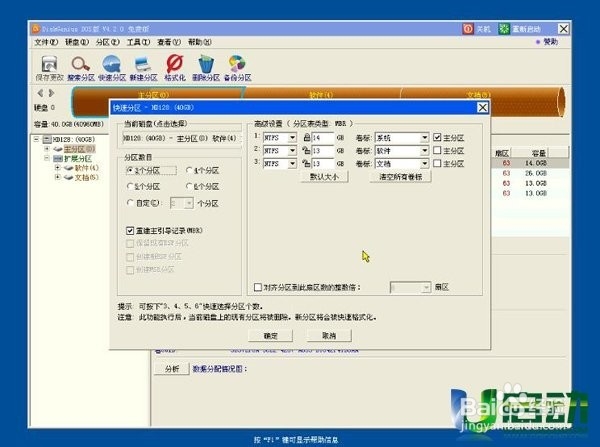This screenshot has width=600, height=447.
Task: Click the Analyze (分析) button
Action: coord(172,369)
